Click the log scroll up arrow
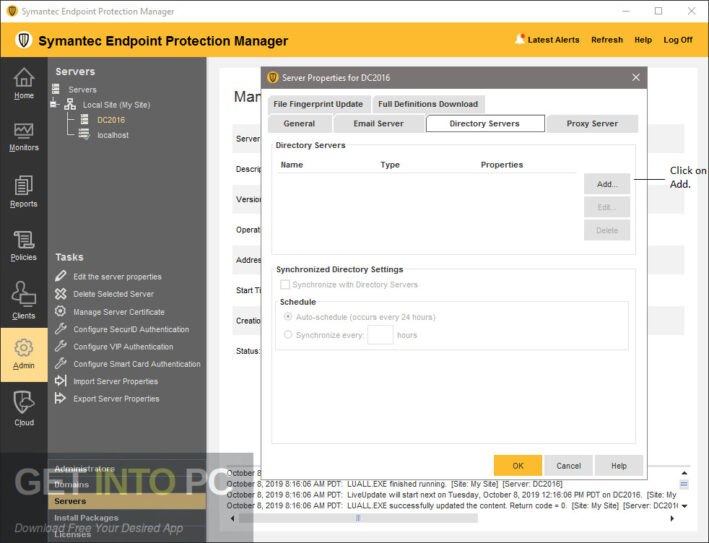This screenshot has width=709, height=543. pos(684,472)
